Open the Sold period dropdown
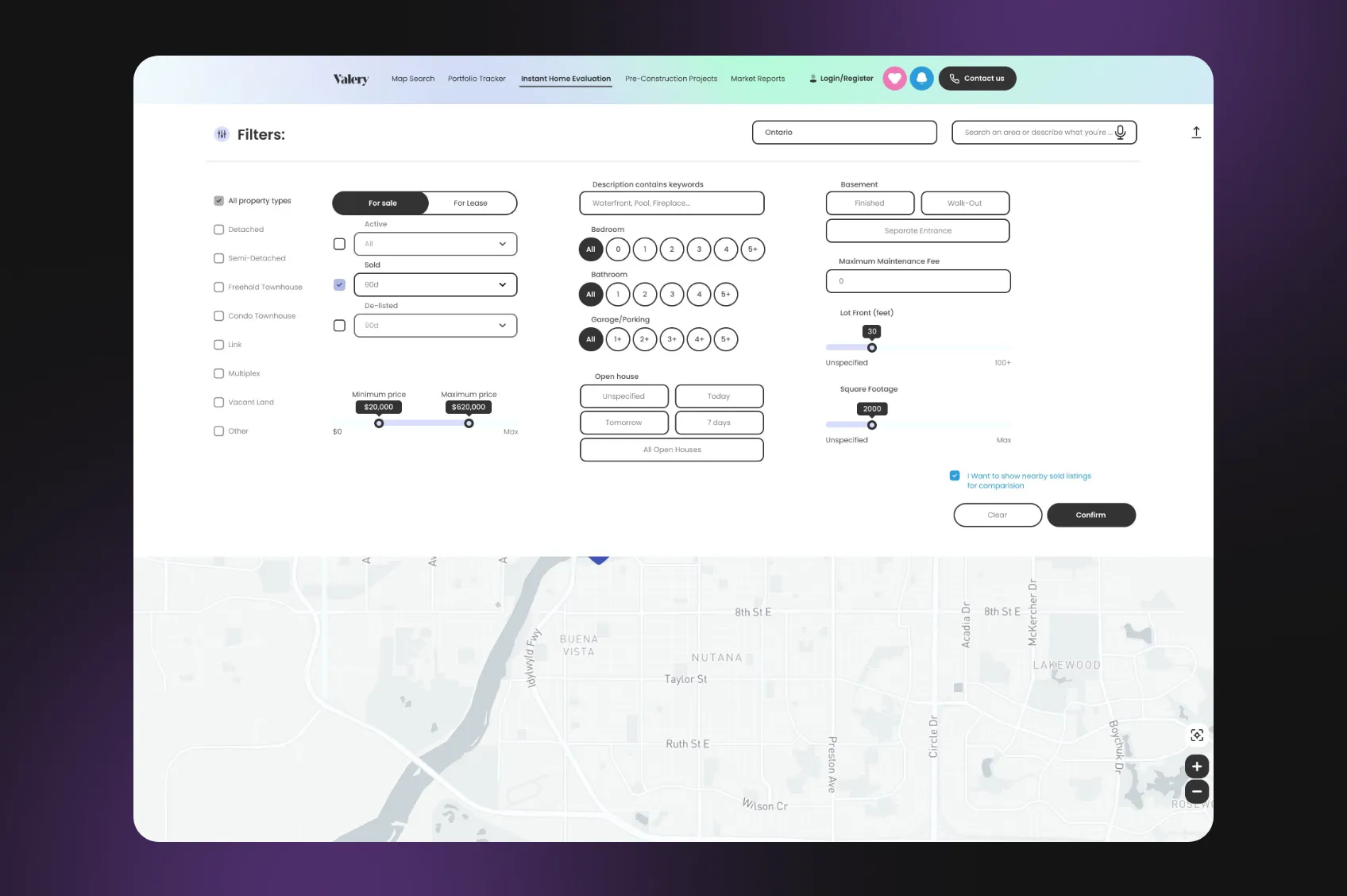 pyautogui.click(x=435, y=284)
